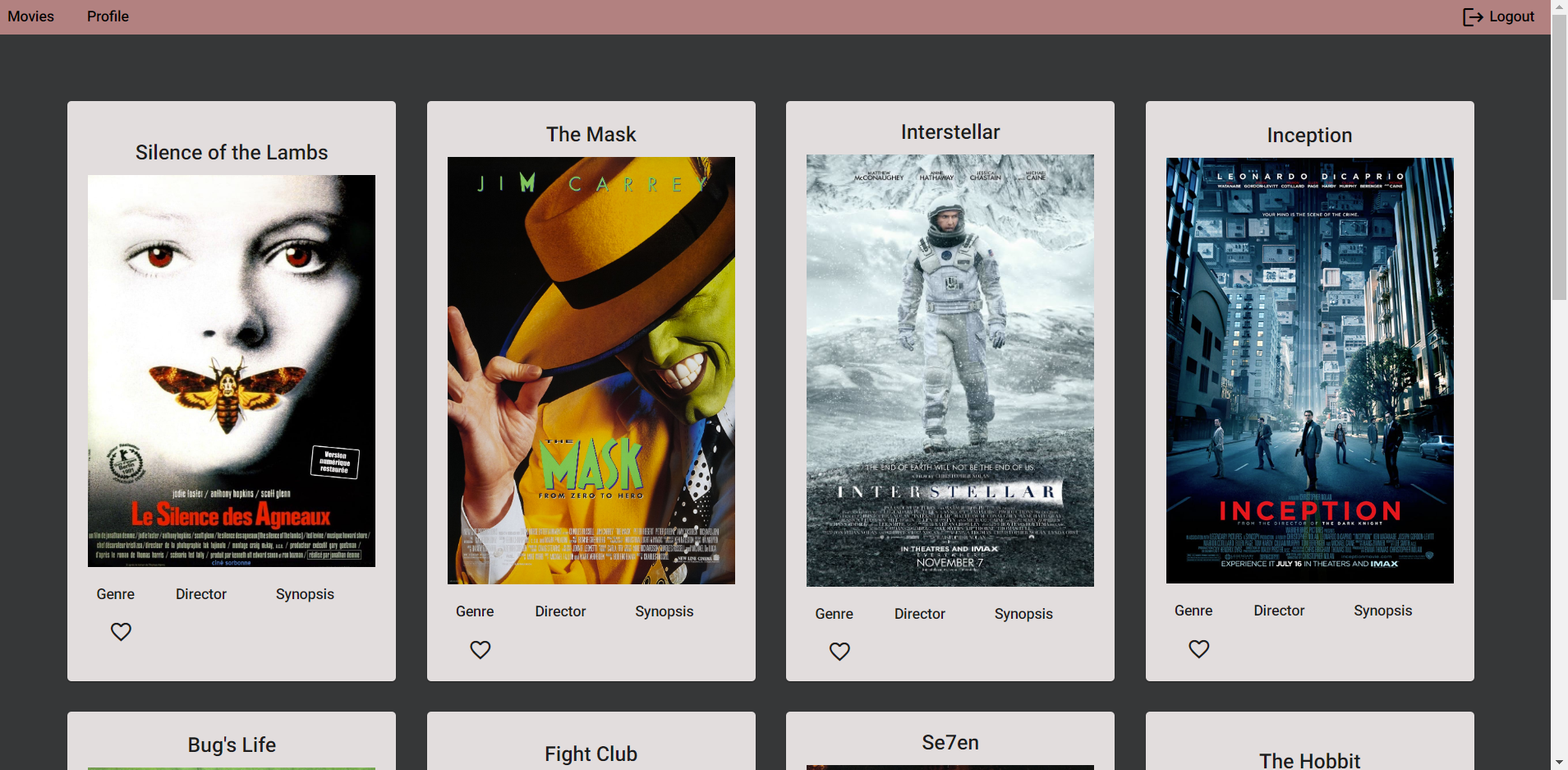1568x770 pixels.
Task: Click the 'The Mask' card title
Action: (591, 135)
